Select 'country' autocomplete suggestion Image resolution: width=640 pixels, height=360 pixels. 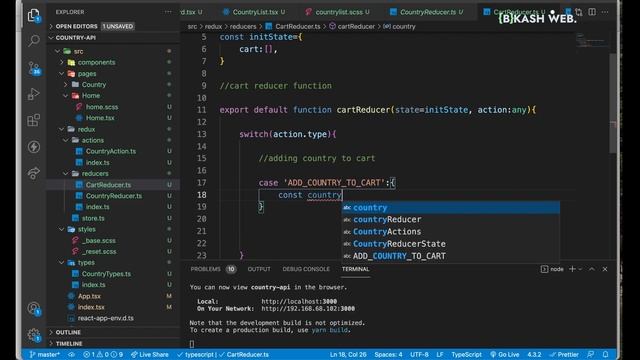[x=451, y=207]
